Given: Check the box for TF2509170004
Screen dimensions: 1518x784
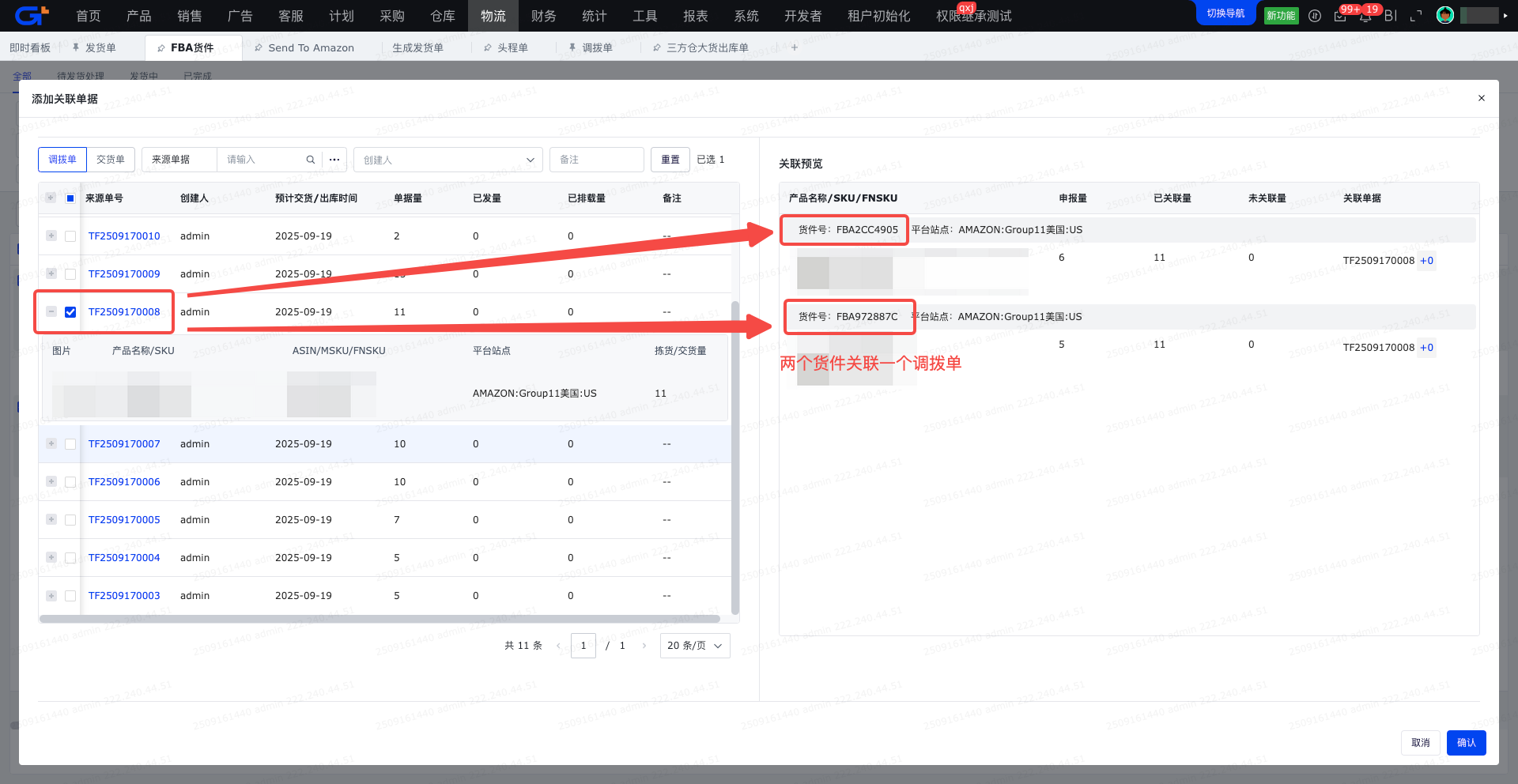Looking at the screenshot, I should click(70, 558).
